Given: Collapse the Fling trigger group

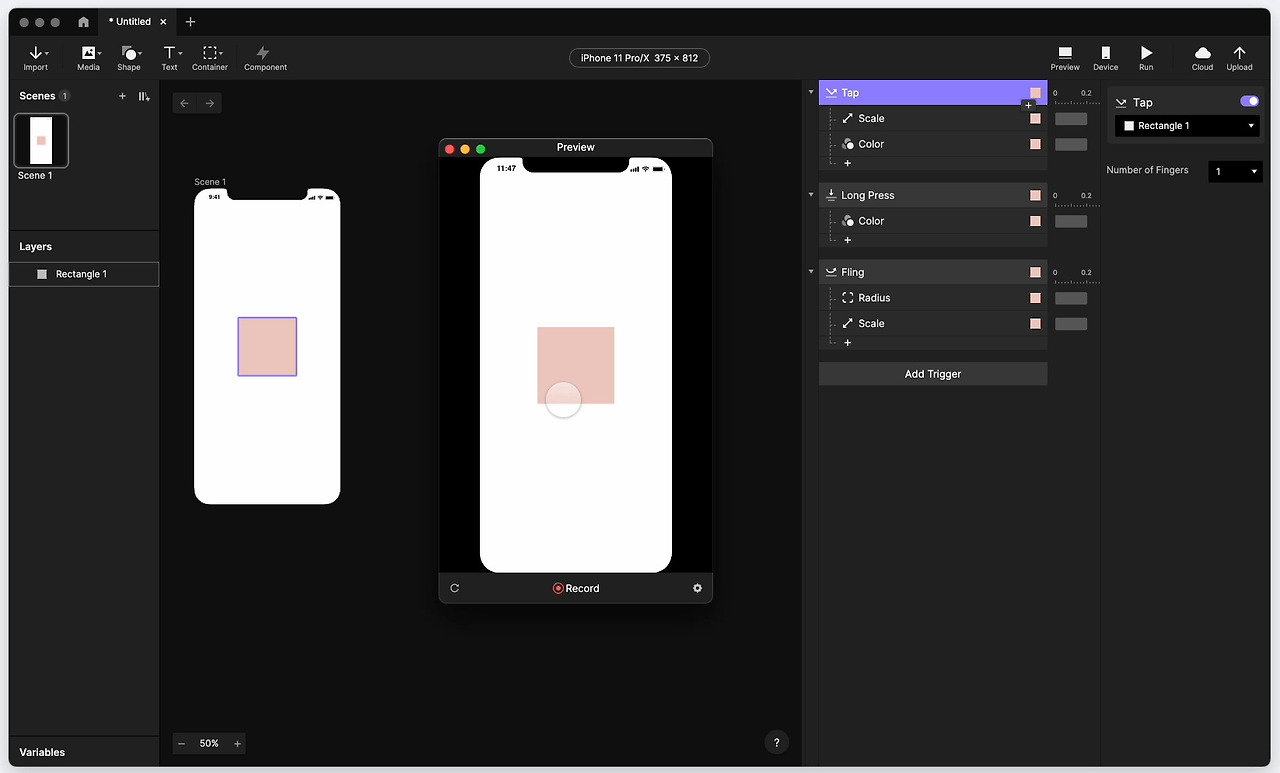Looking at the screenshot, I should point(811,272).
